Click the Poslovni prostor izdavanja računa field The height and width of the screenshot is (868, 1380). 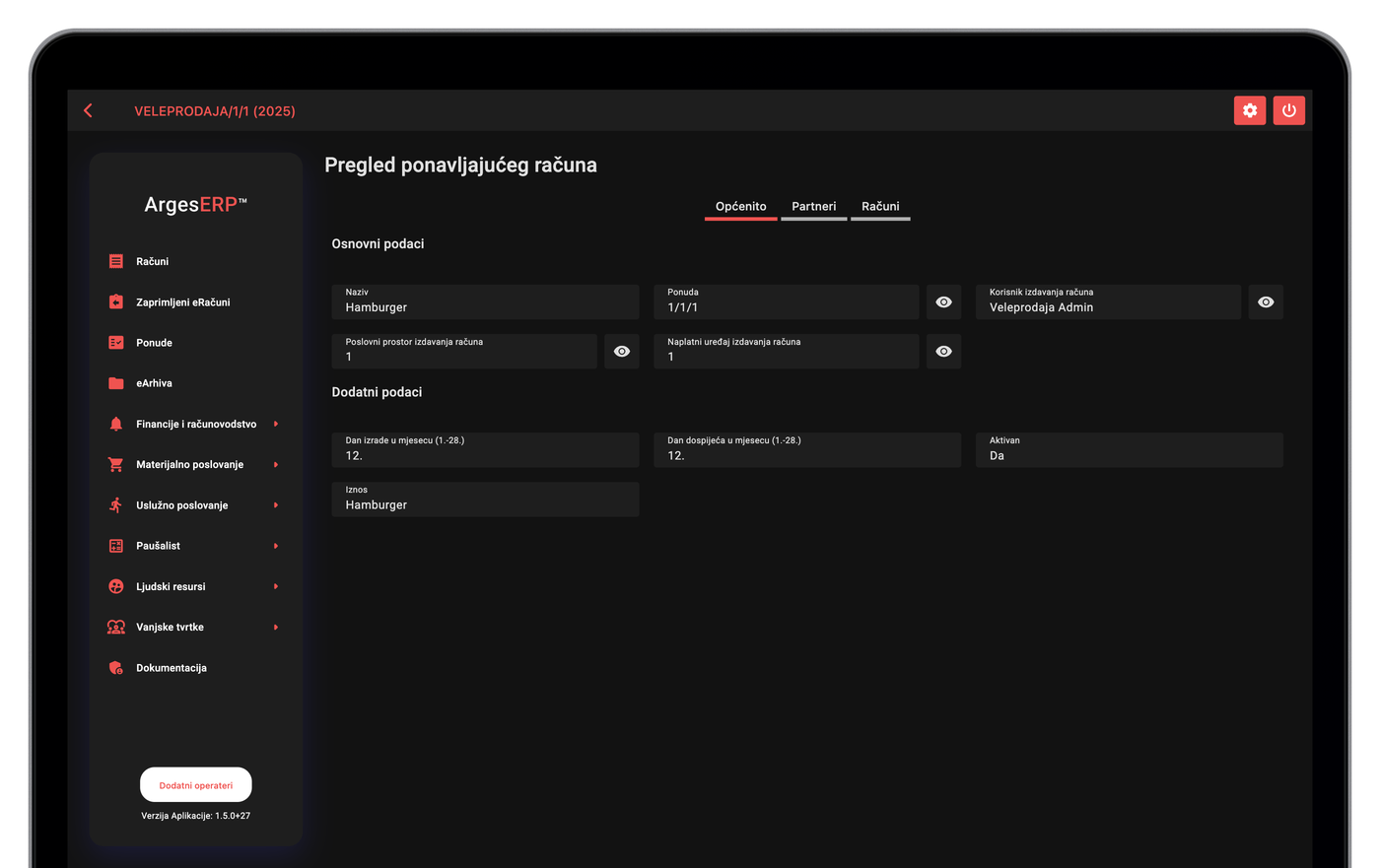click(464, 352)
